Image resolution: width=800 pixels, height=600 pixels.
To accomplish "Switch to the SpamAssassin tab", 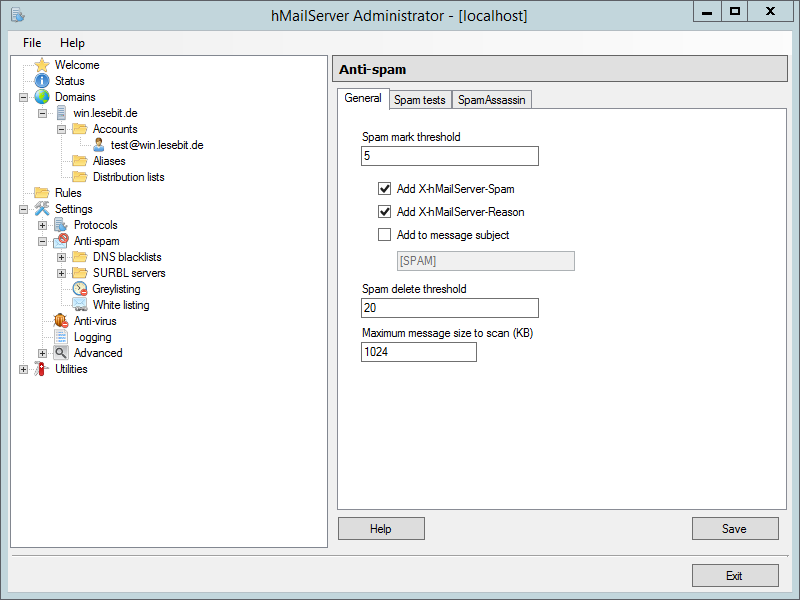I will click(491, 100).
